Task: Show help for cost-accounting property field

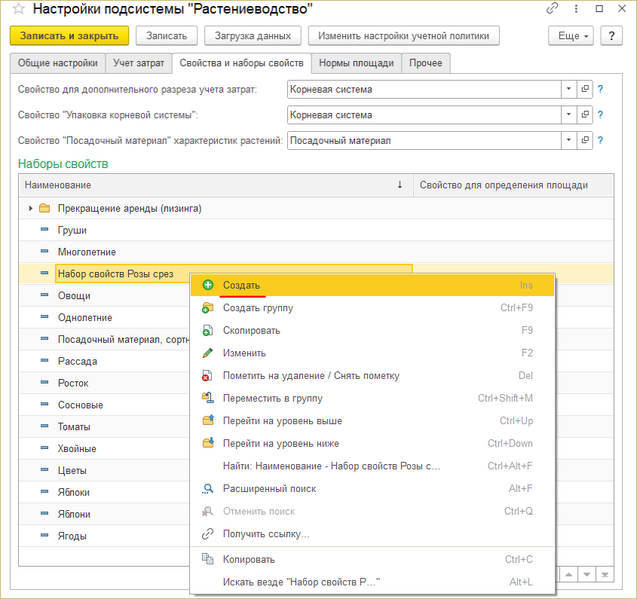Action: [600, 89]
